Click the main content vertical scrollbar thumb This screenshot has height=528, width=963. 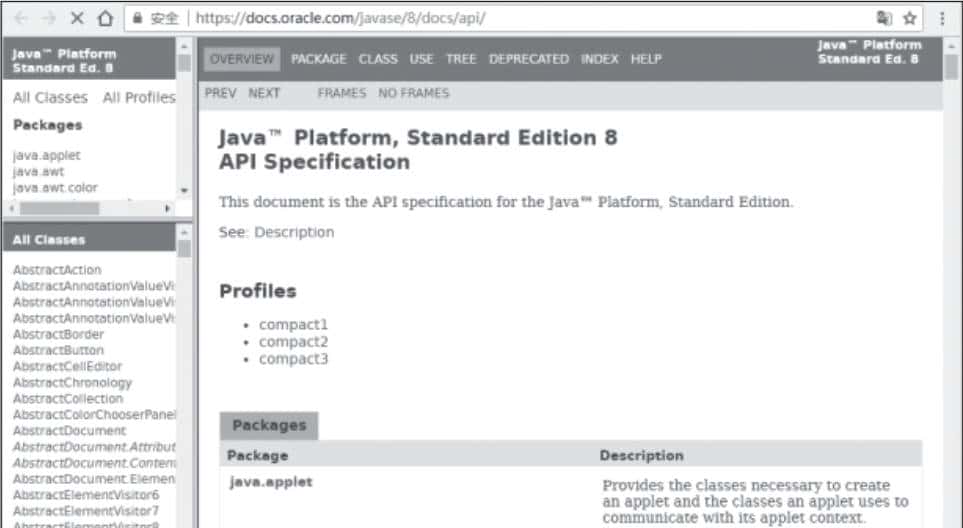[951, 67]
